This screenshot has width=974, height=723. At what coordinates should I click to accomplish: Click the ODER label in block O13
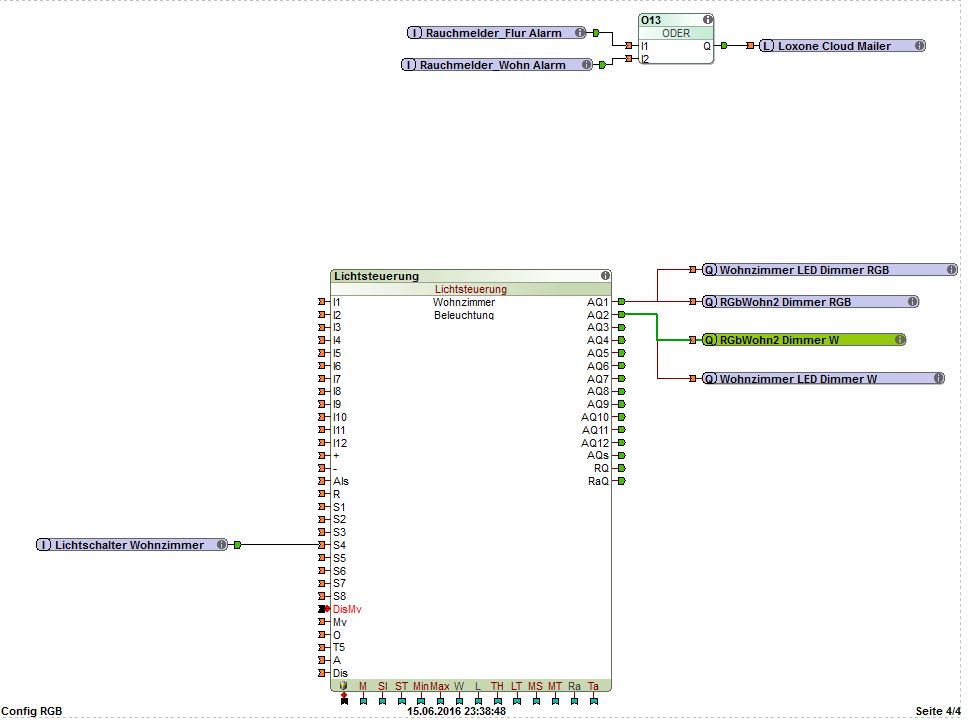676,33
